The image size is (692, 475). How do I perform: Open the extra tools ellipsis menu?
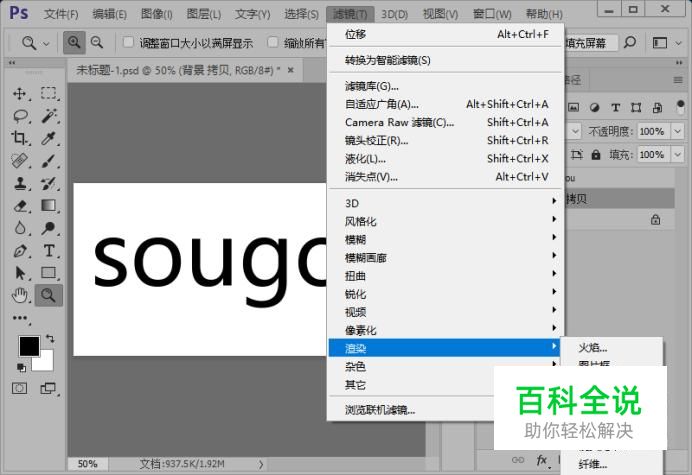coord(20,318)
